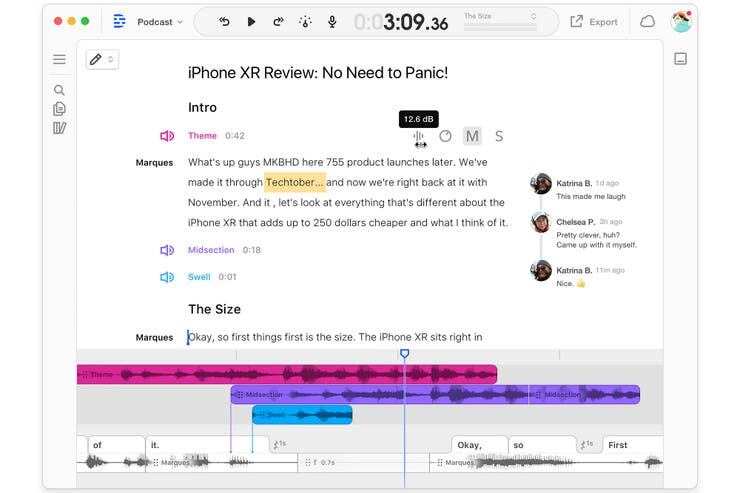Open cloud sync status icon
Screen dimensions: 740x493
[648, 22]
